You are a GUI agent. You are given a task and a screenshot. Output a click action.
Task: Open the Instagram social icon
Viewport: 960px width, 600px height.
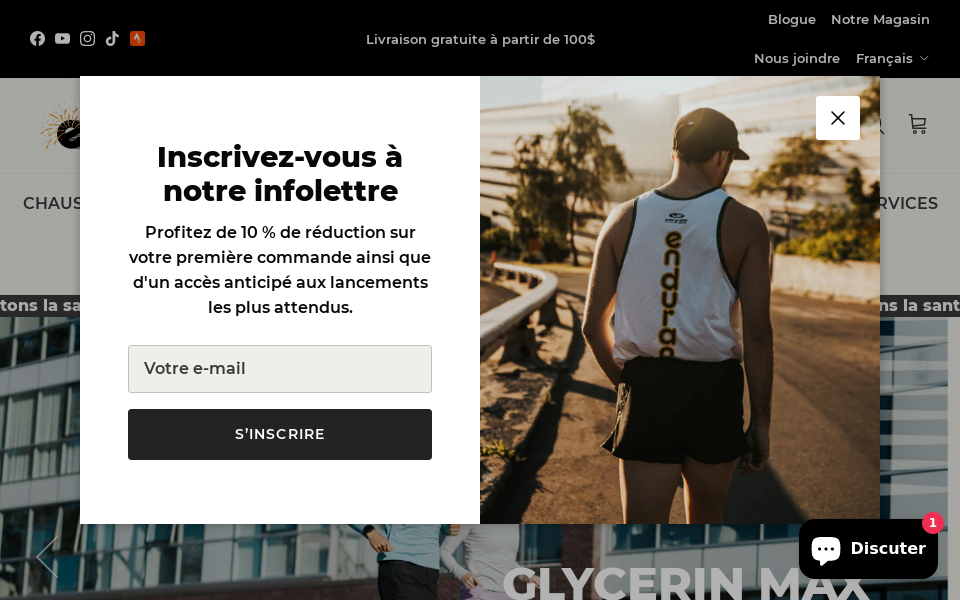tap(88, 39)
